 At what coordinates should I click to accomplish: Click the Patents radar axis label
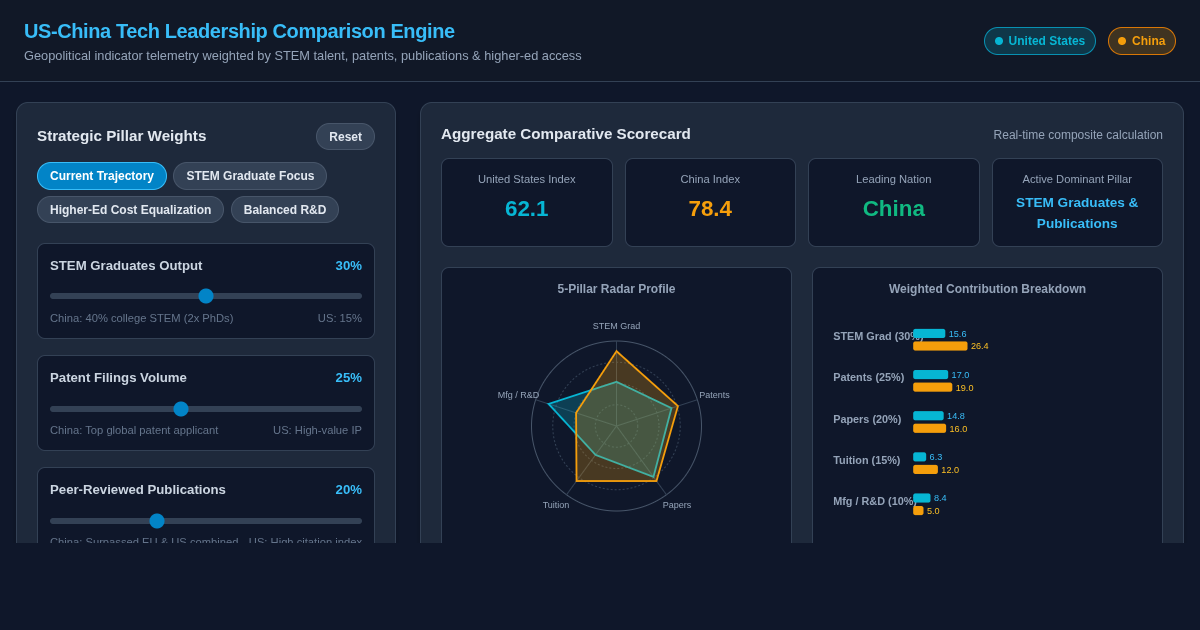714,395
